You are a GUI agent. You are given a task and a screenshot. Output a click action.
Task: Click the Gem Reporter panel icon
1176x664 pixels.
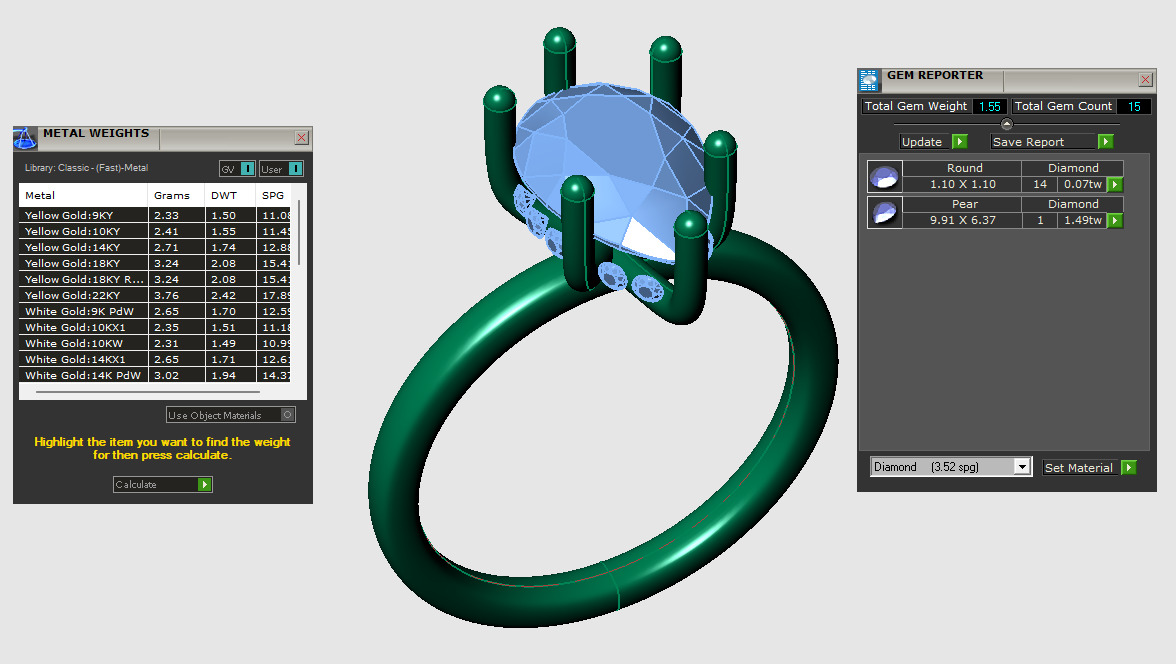868,80
